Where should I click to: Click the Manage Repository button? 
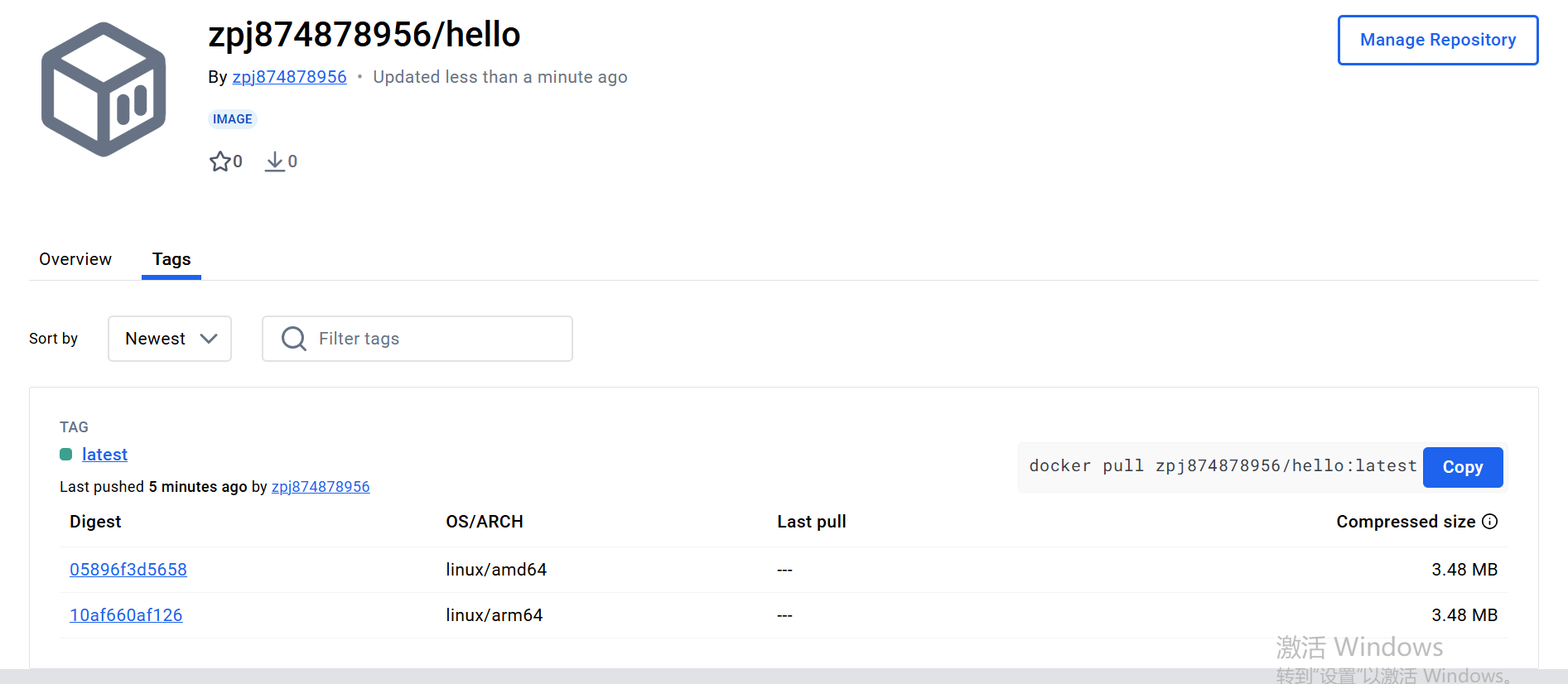(1437, 40)
